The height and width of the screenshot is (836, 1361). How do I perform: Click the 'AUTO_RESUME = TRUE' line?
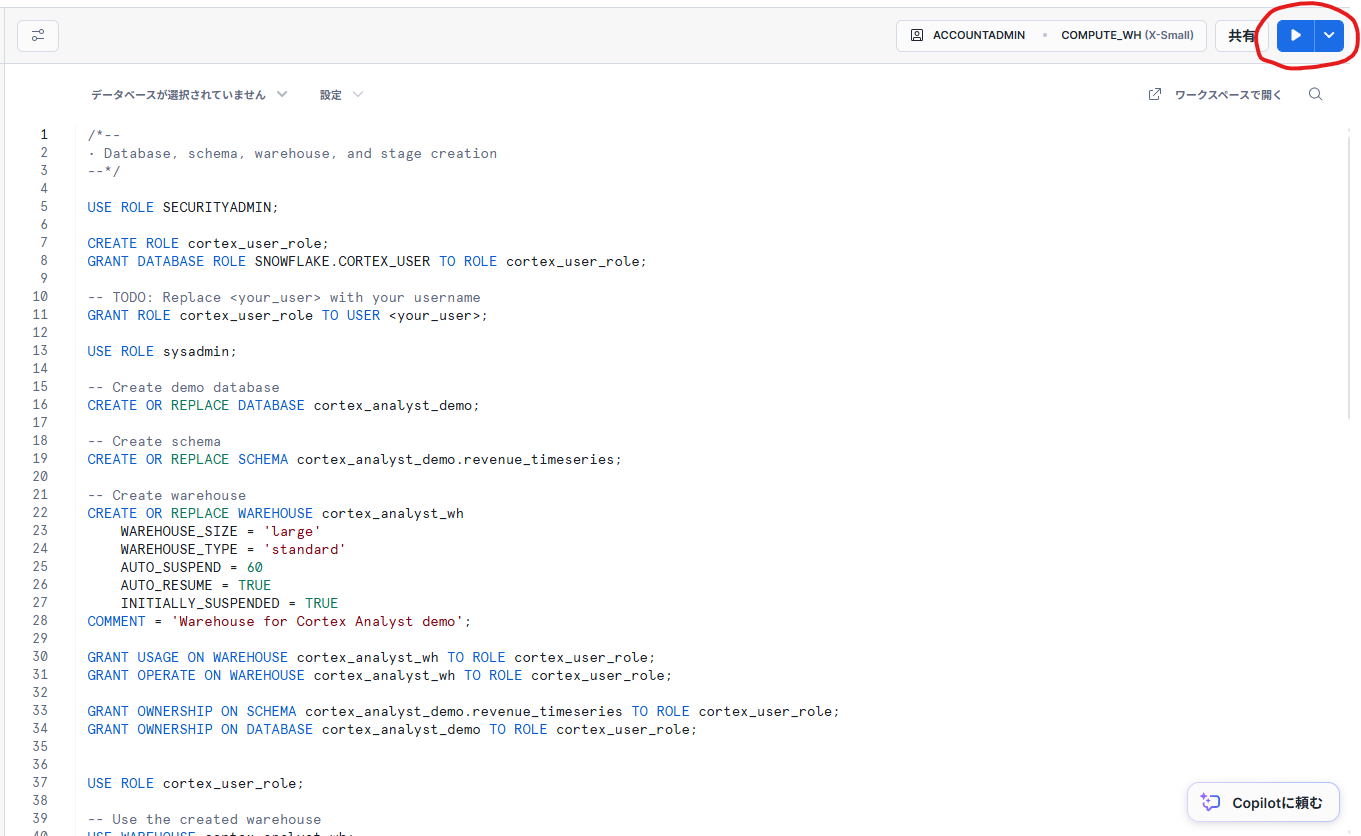coord(196,585)
